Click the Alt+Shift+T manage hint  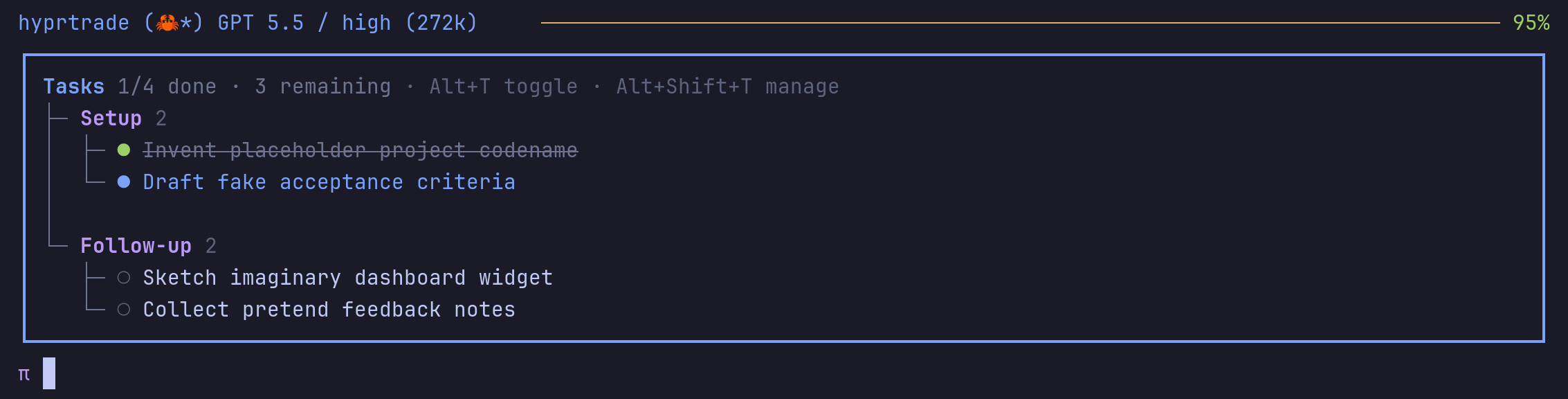click(727, 87)
